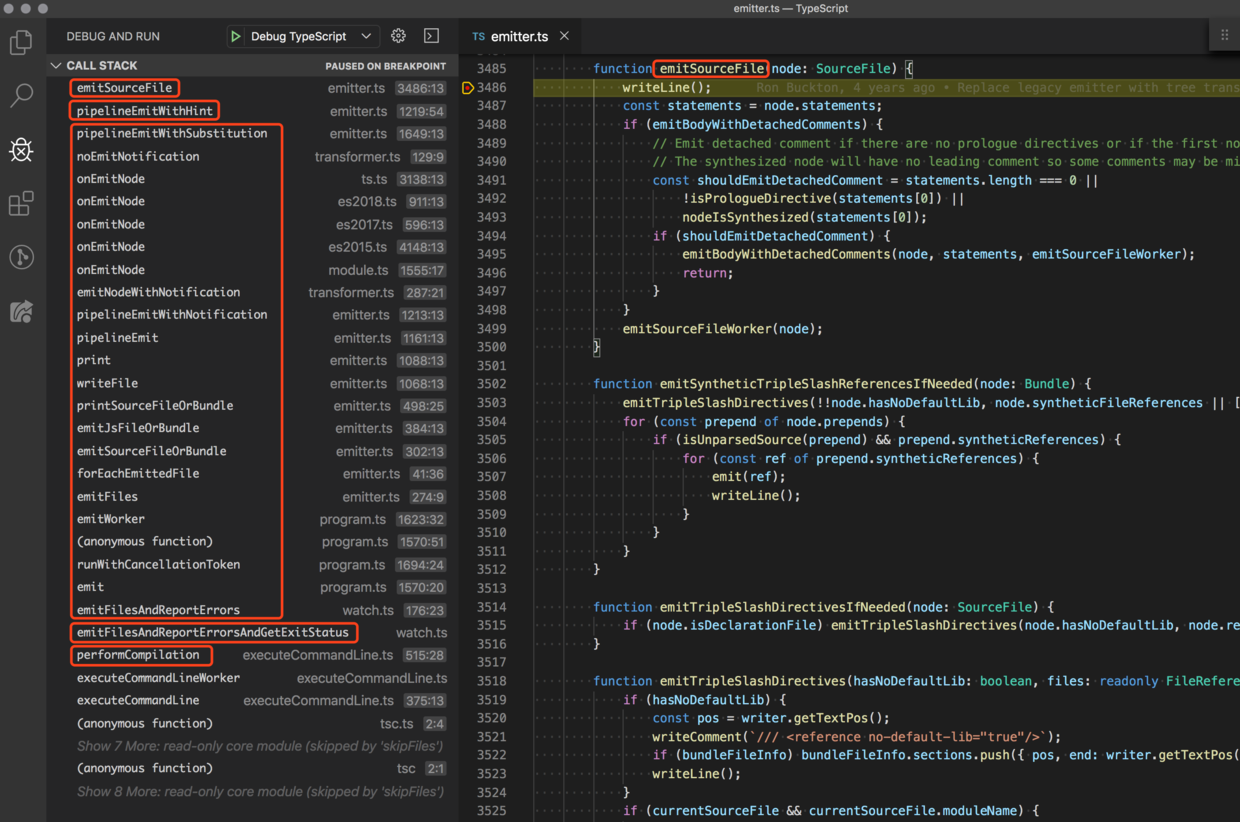
Task: Collapse the Call Stack section
Action: (56, 65)
